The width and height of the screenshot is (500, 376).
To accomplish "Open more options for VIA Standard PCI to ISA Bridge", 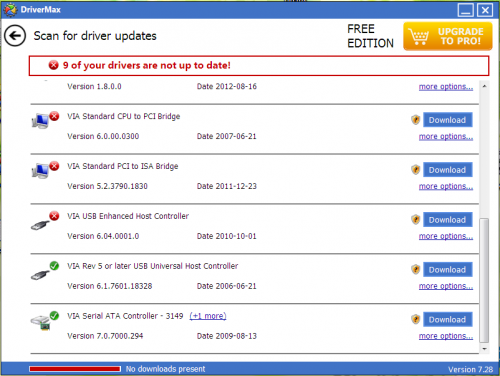I will (x=446, y=186).
